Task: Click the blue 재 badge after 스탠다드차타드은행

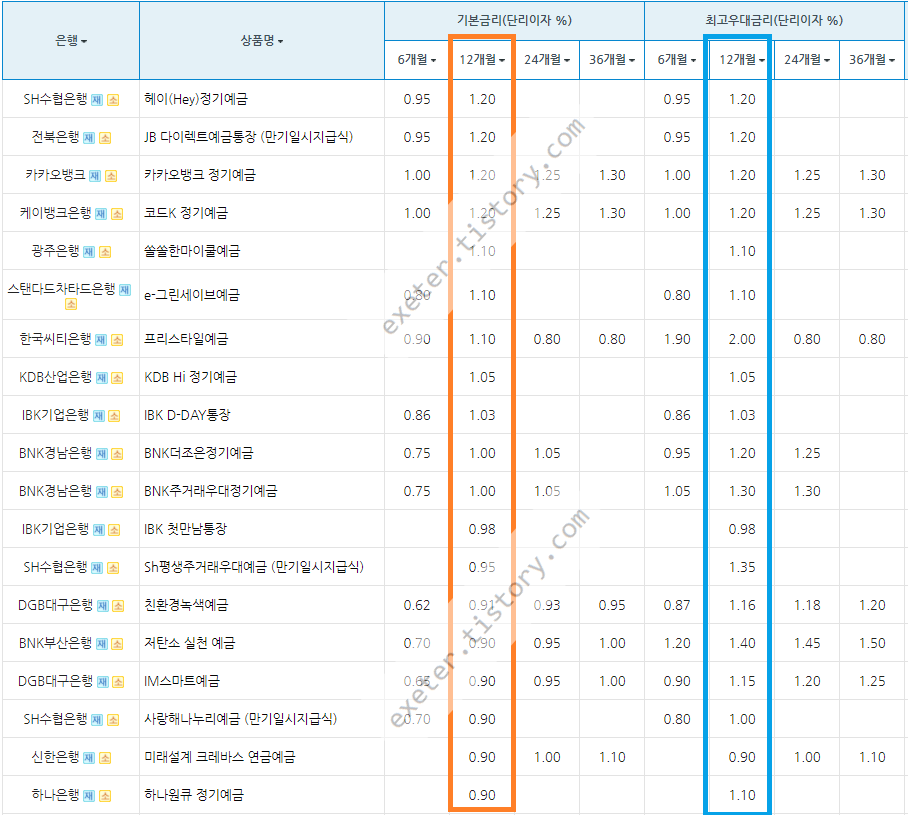Action: [x=125, y=290]
